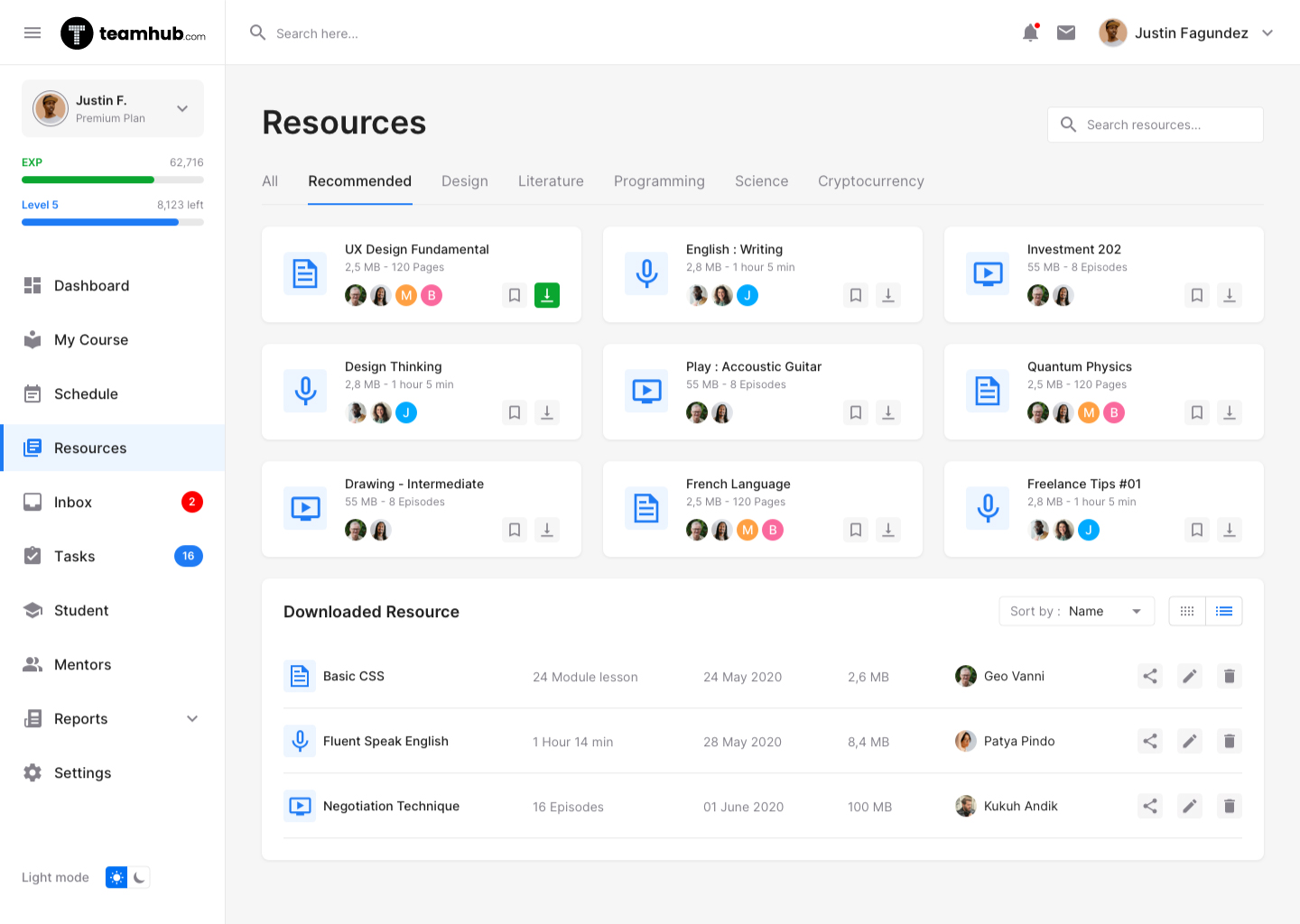Share Negotiation Technique
This screenshot has width=1300, height=924.
point(1150,806)
